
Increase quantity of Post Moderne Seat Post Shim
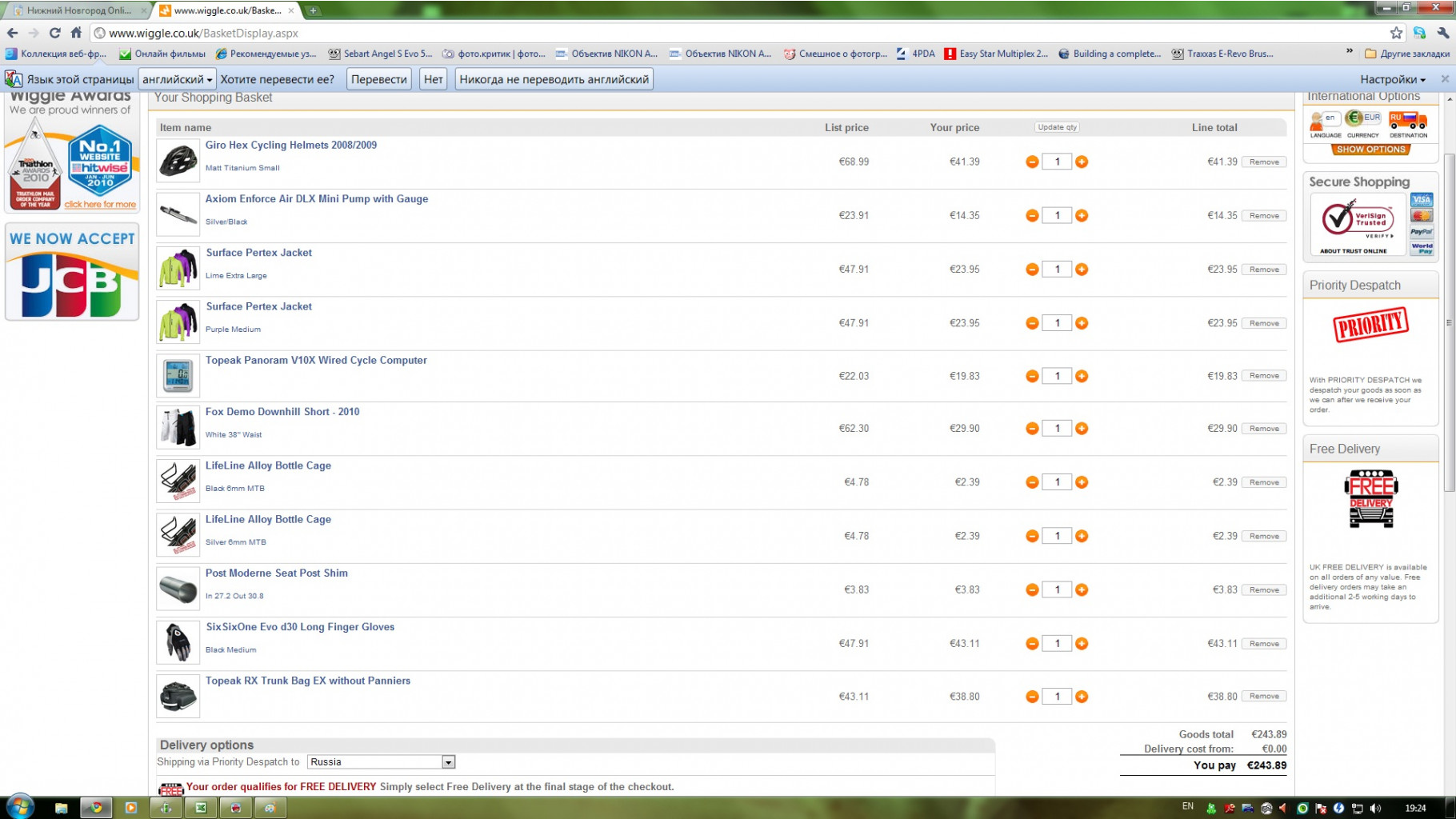(1082, 589)
